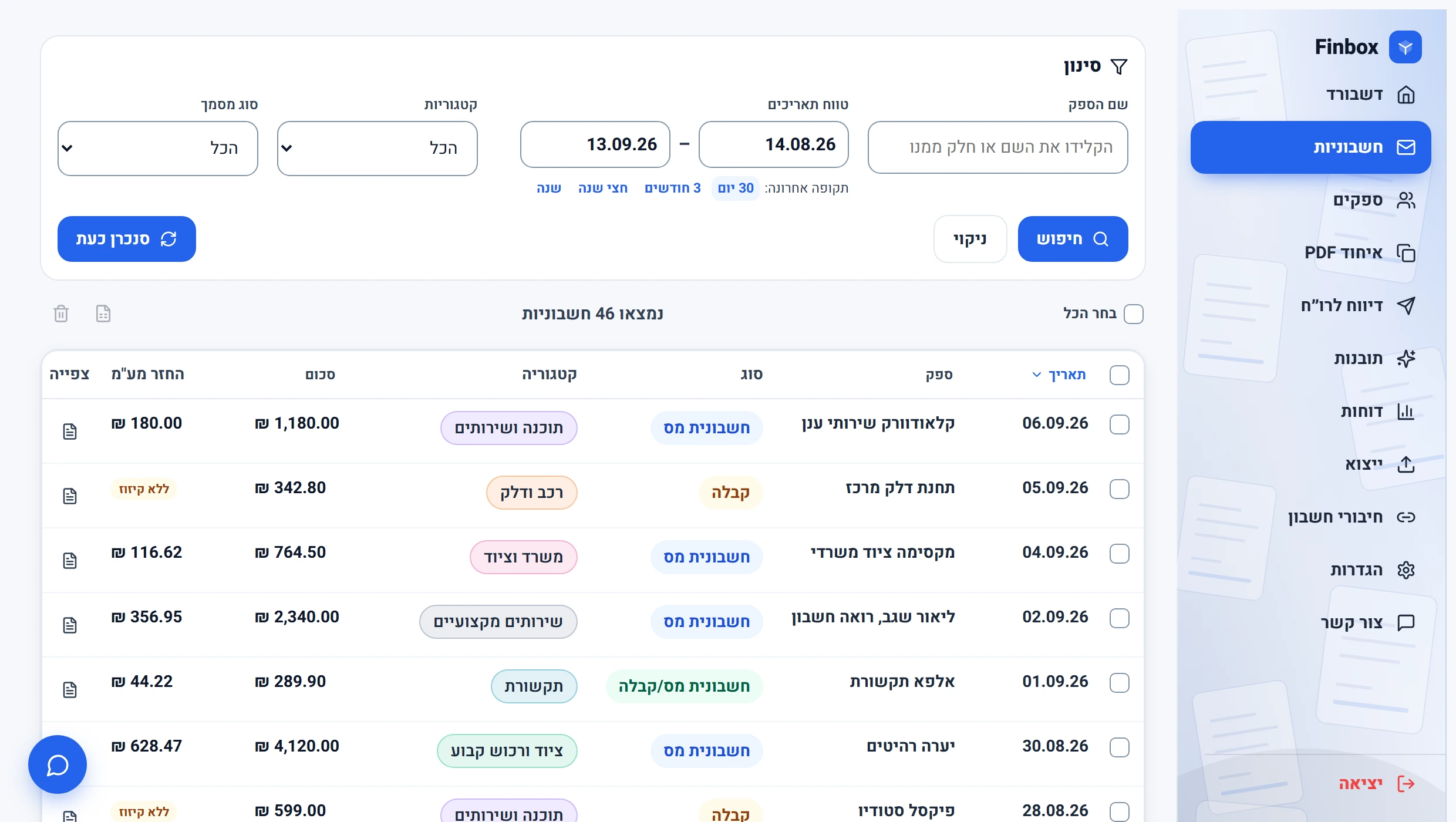This screenshot has width=1456, height=822.
Task: Go to ספקים suppliers section
Action: [x=1310, y=200]
